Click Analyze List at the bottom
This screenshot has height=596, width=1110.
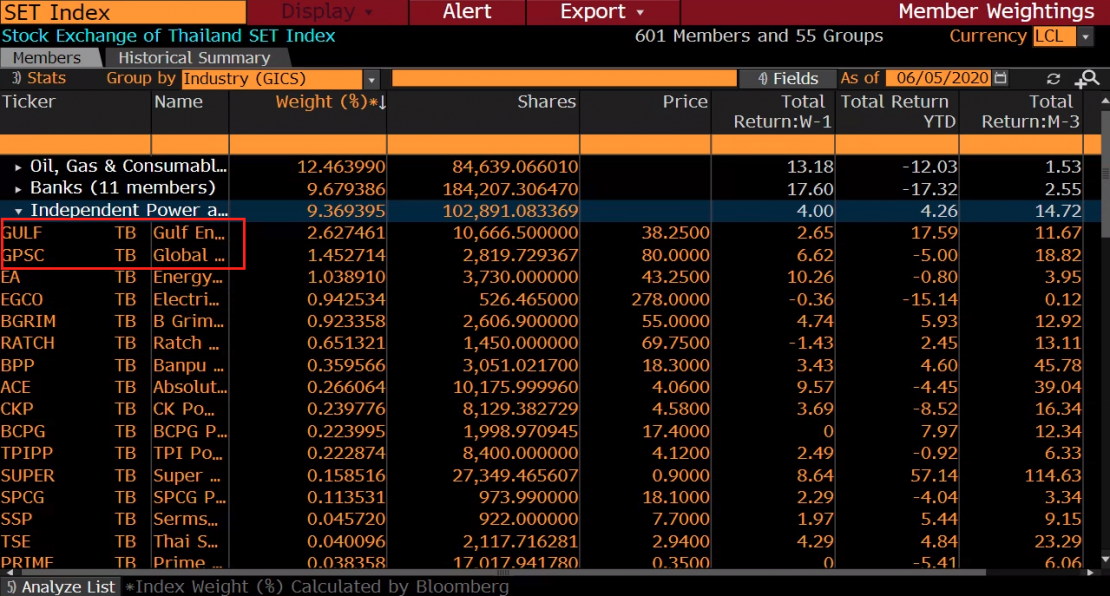[x=60, y=587]
